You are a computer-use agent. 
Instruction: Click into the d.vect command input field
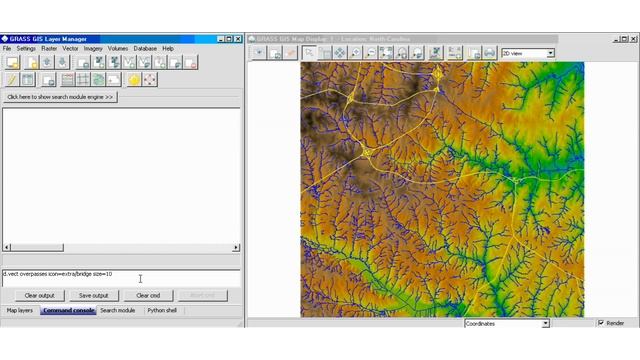(121, 278)
